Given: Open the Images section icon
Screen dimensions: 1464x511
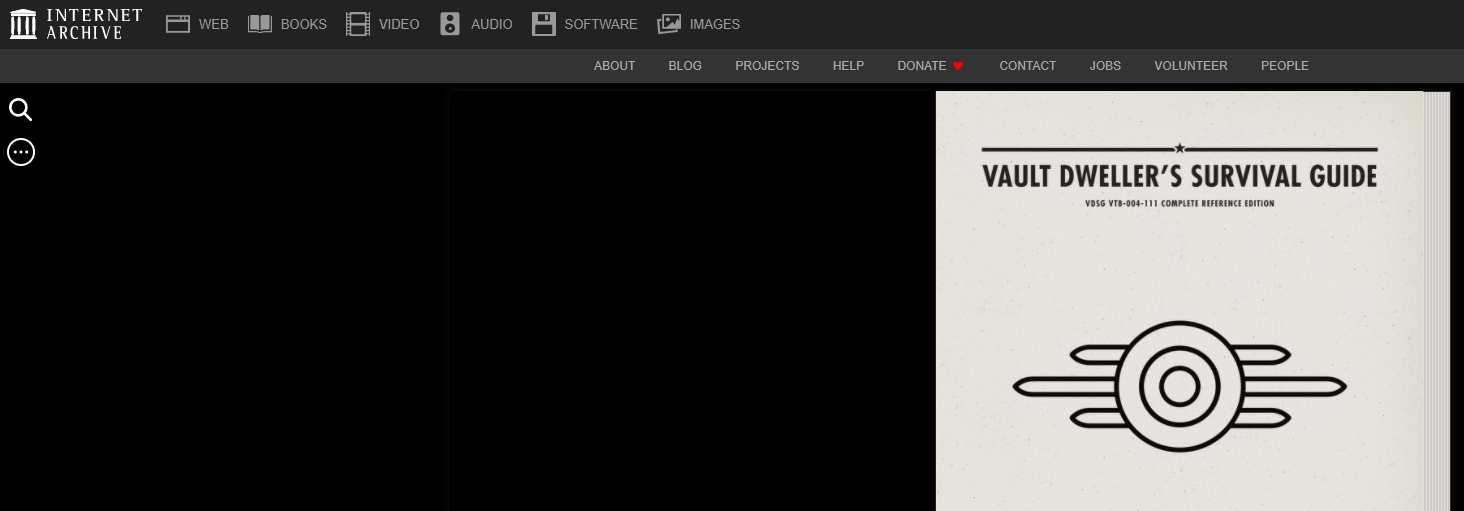Looking at the screenshot, I should [669, 24].
